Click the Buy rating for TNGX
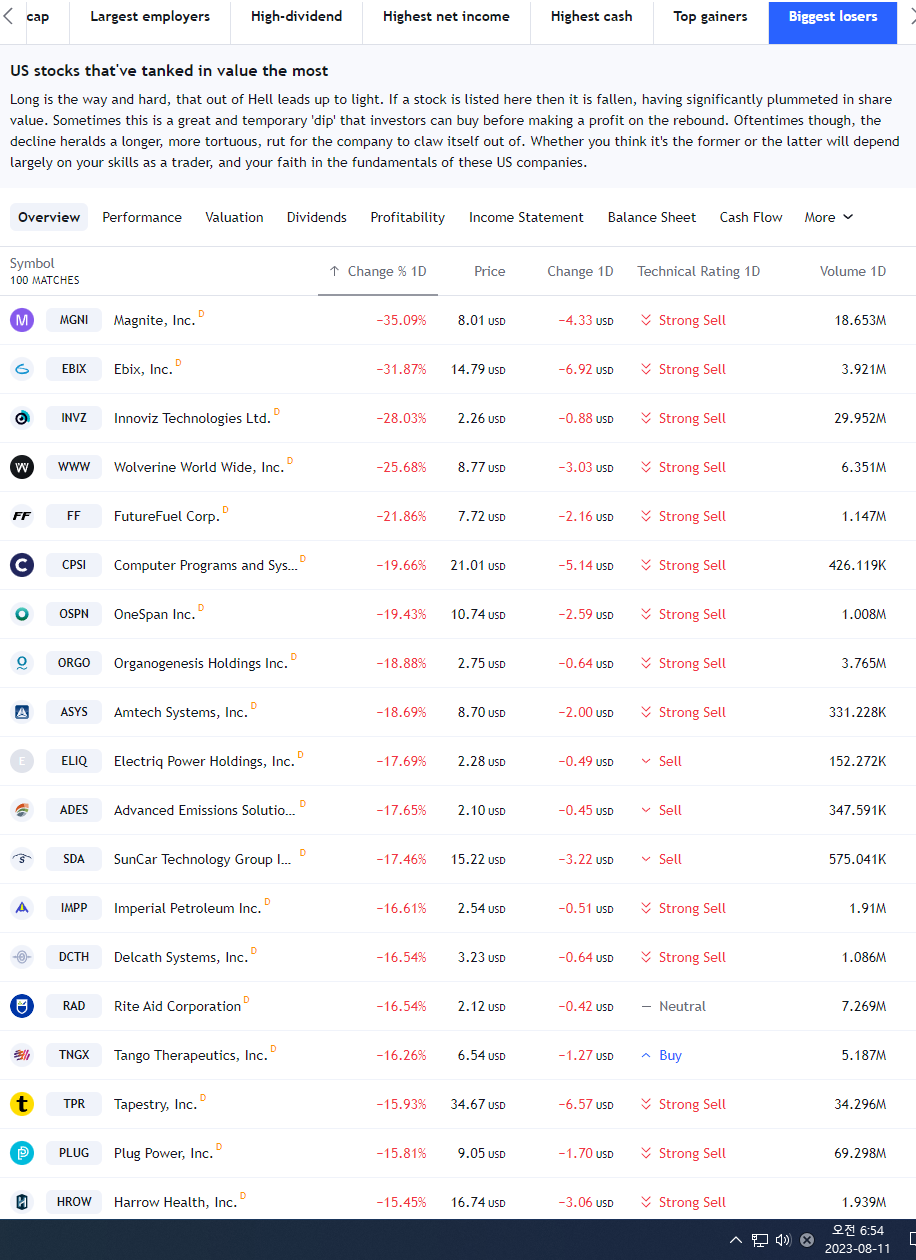Viewport: 916px width, 1260px height. click(x=661, y=1055)
